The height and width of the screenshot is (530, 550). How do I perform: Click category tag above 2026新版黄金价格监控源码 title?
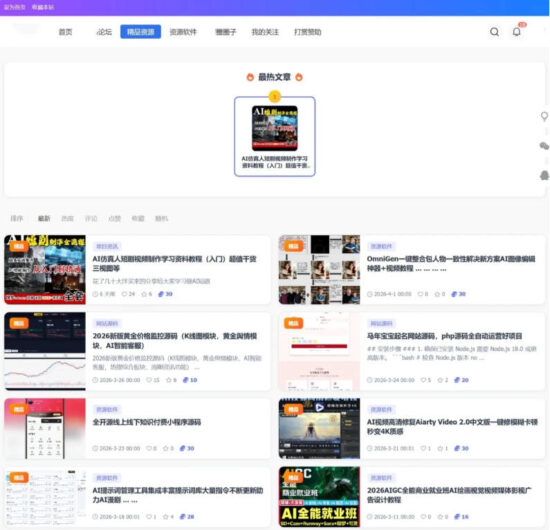(107, 323)
